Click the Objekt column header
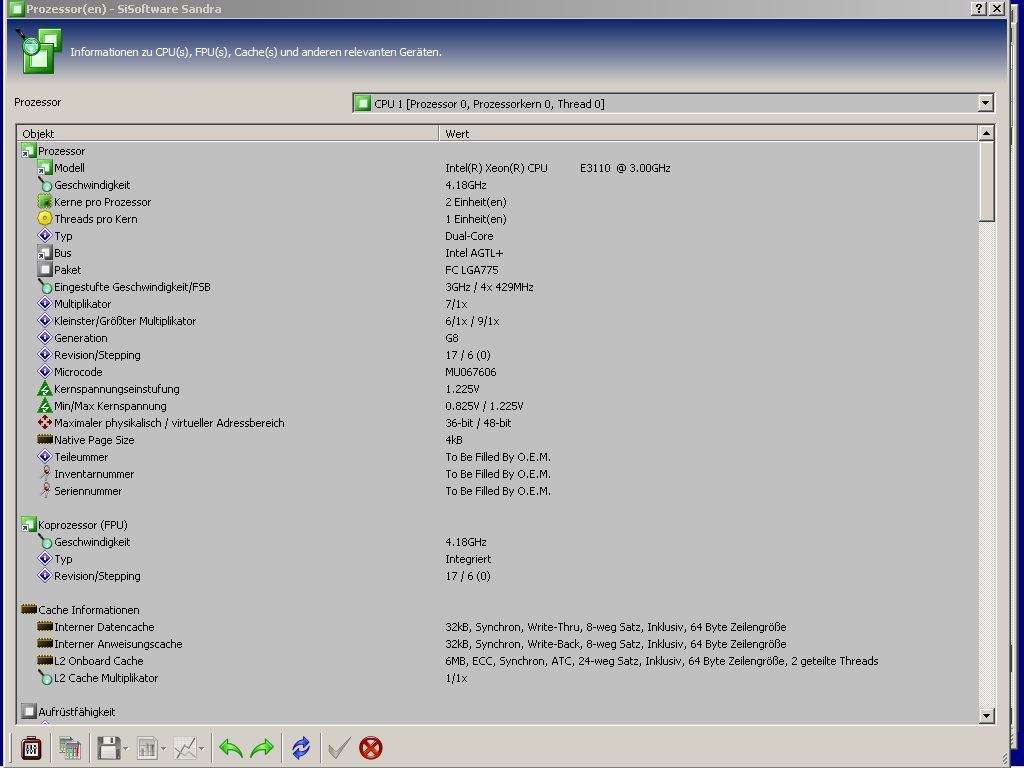The width and height of the screenshot is (1024, 768). click(x=228, y=133)
